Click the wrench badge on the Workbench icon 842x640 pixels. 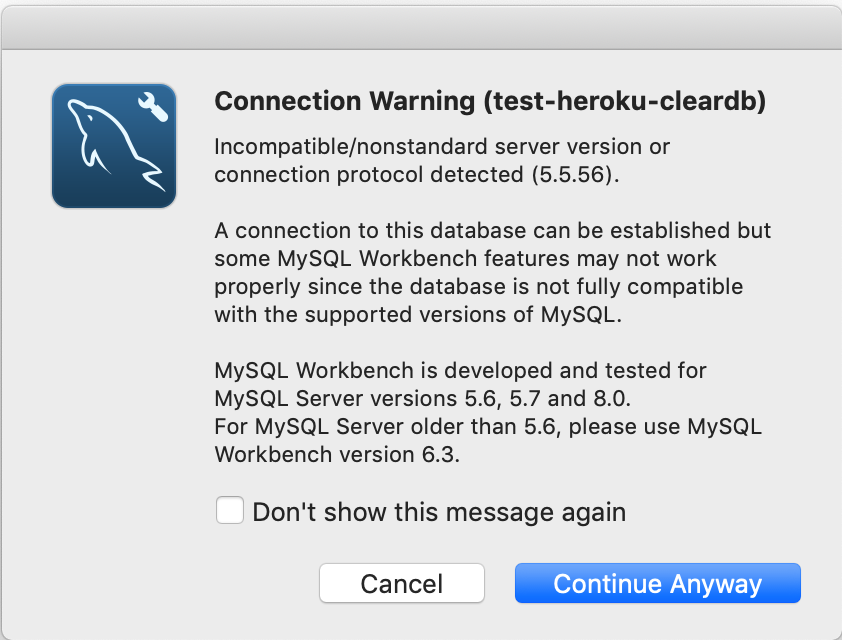coord(153,107)
